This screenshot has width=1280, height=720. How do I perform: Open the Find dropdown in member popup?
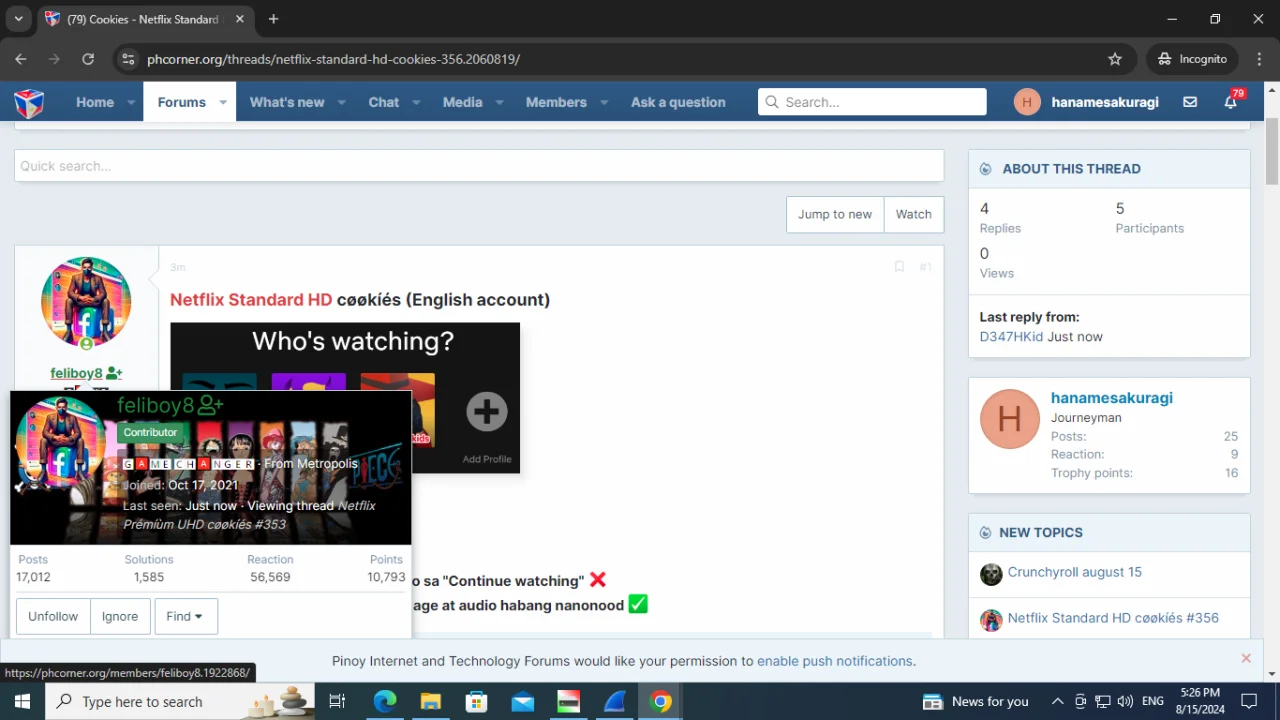185,616
